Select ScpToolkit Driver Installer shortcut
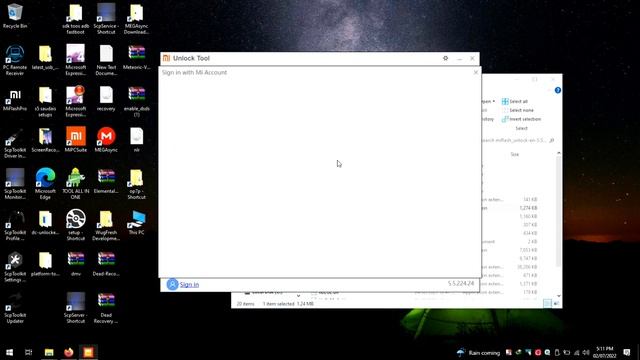 [x=15, y=143]
